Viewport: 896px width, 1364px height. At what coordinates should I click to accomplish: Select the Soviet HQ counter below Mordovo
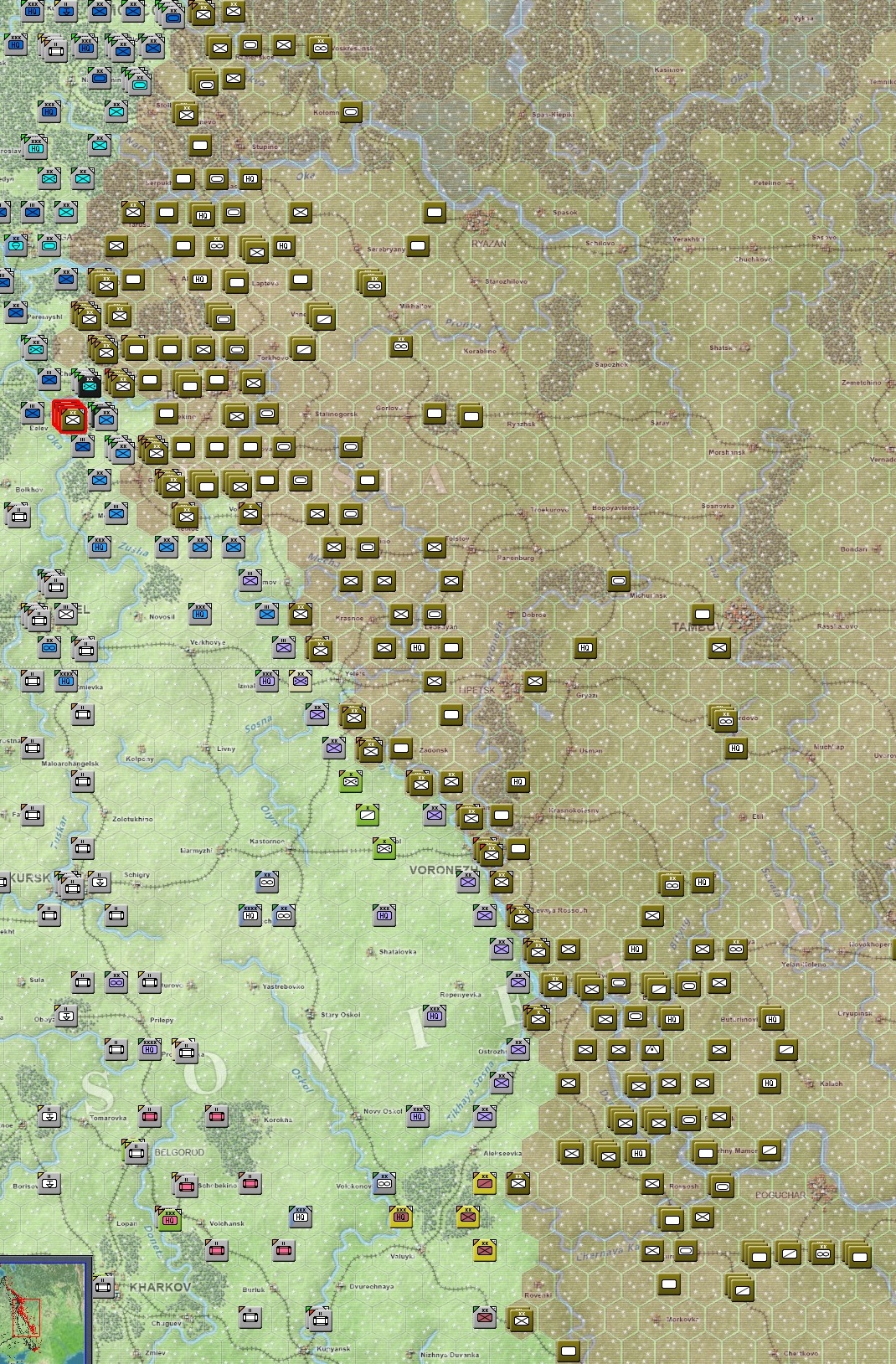(x=736, y=748)
